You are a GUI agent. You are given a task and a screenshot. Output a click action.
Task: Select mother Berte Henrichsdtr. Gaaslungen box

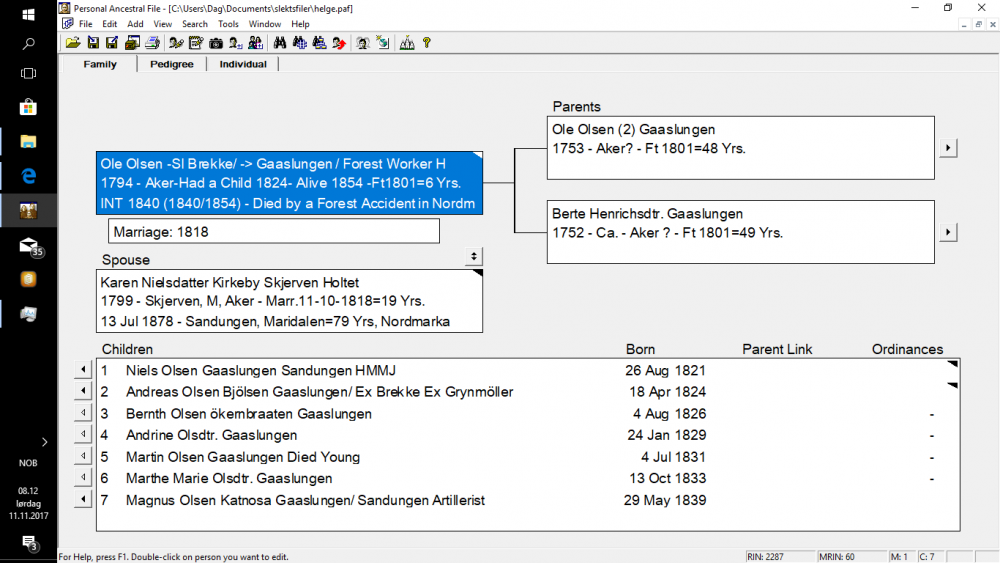click(x=740, y=232)
